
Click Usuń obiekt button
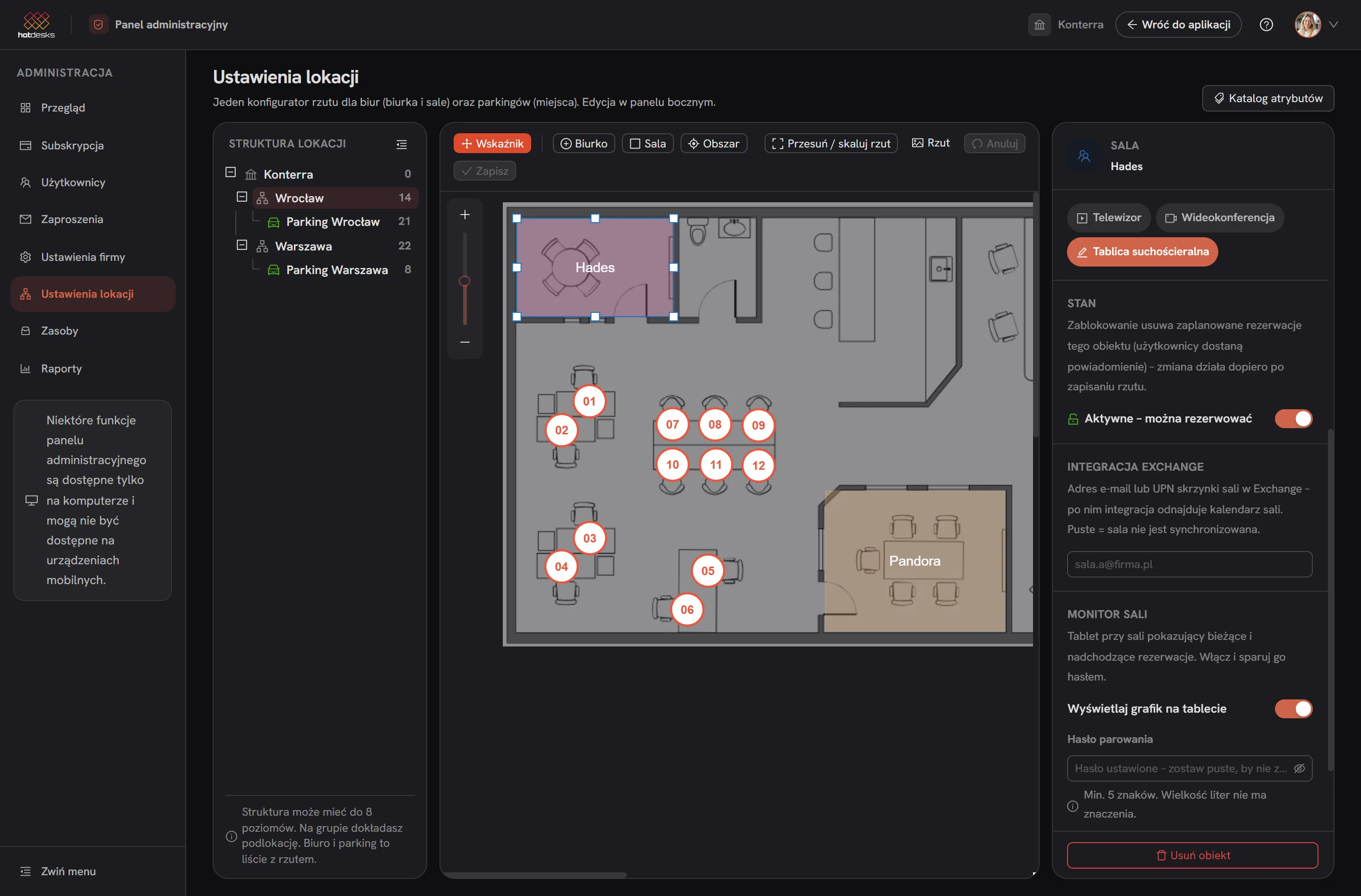(1192, 855)
